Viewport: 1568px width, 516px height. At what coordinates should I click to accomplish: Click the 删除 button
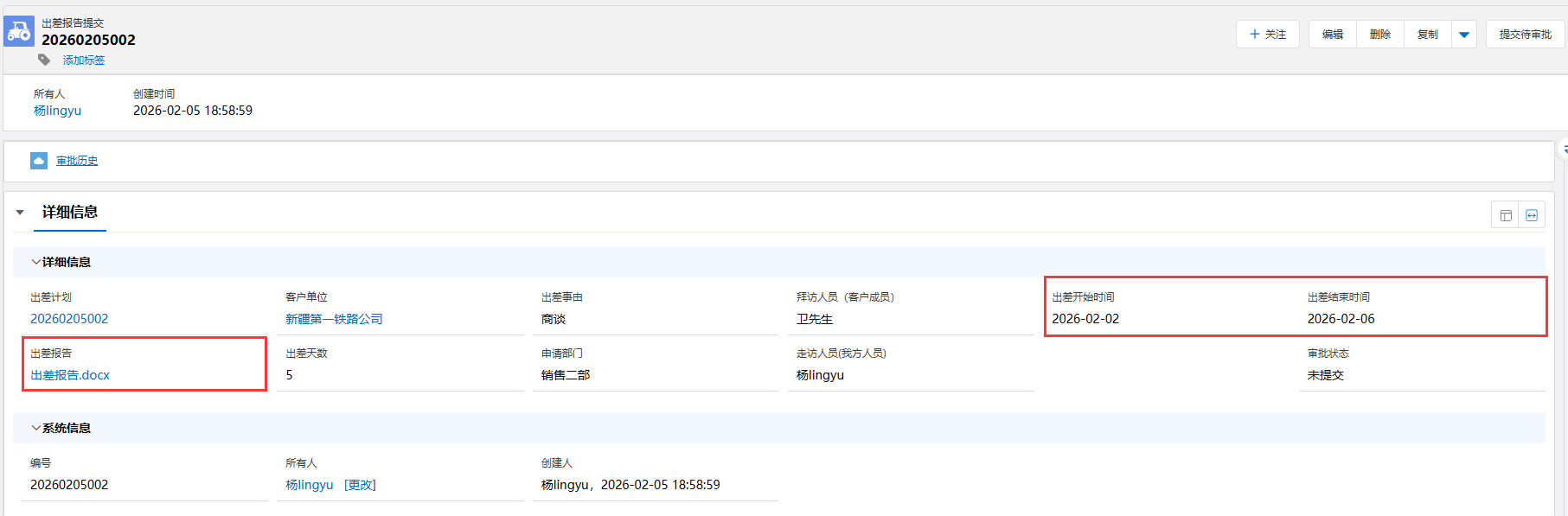tap(1380, 35)
